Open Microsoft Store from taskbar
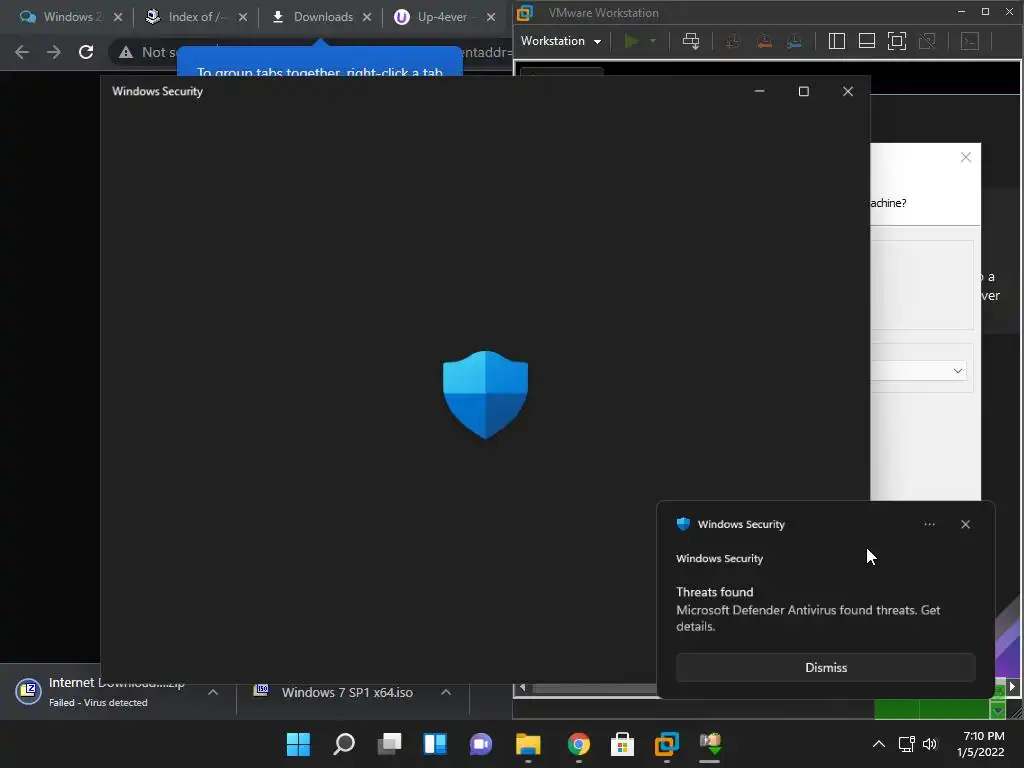The height and width of the screenshot is (768, 1024). 622,744
